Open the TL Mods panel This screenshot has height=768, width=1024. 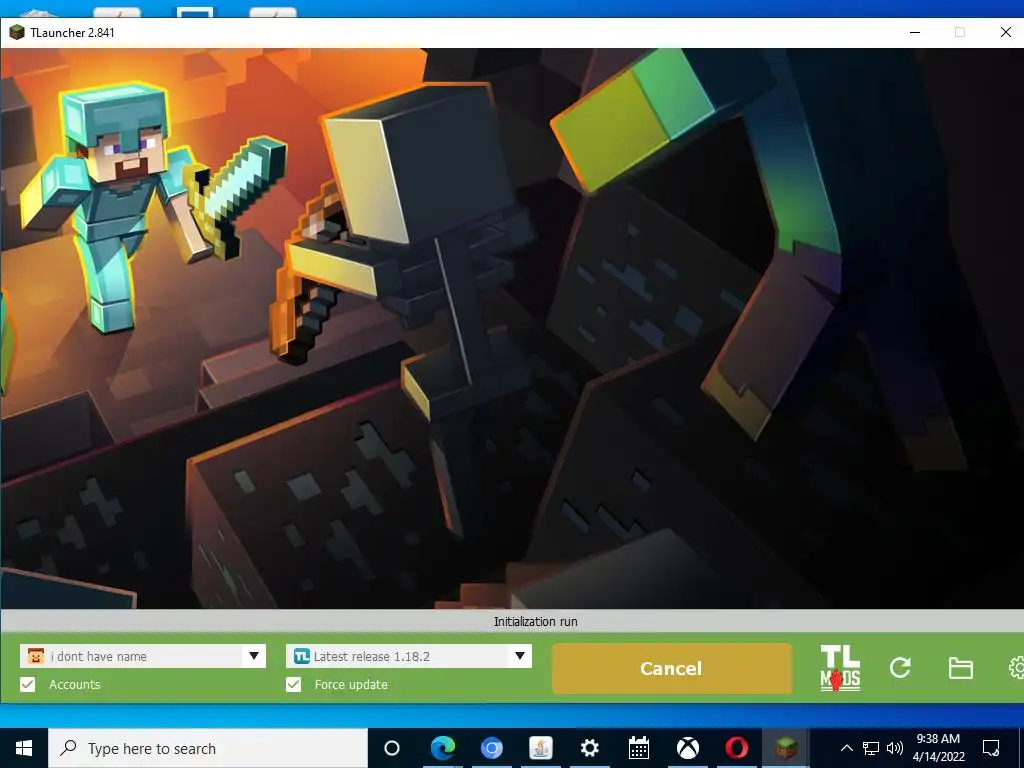point(840,668)
